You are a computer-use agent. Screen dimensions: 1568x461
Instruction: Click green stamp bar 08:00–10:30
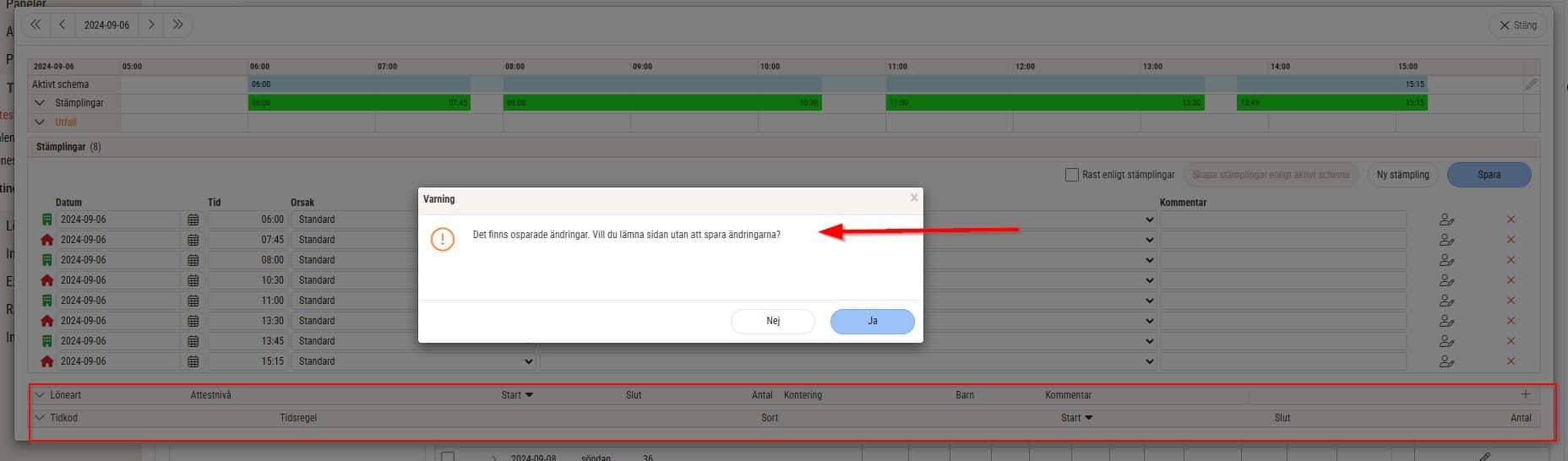[662, 103]
